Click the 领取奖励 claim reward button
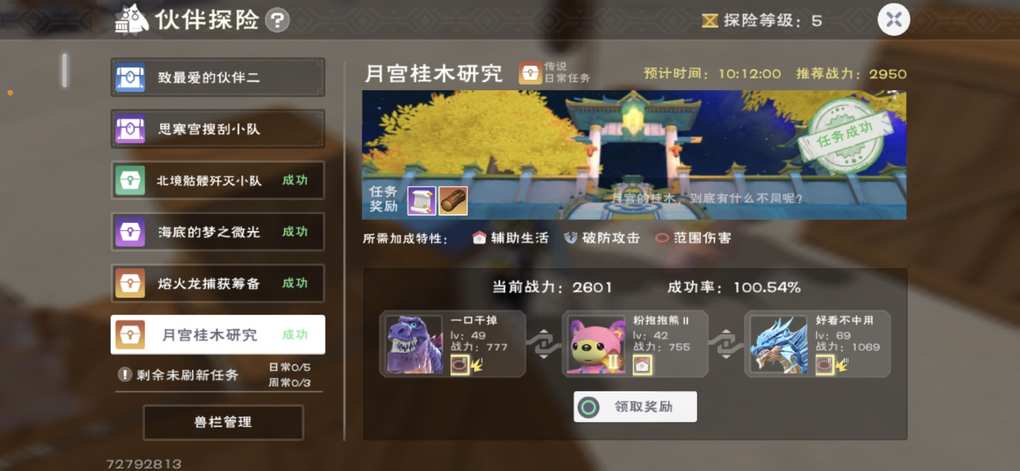1020x471 pixels. (635, 407)
